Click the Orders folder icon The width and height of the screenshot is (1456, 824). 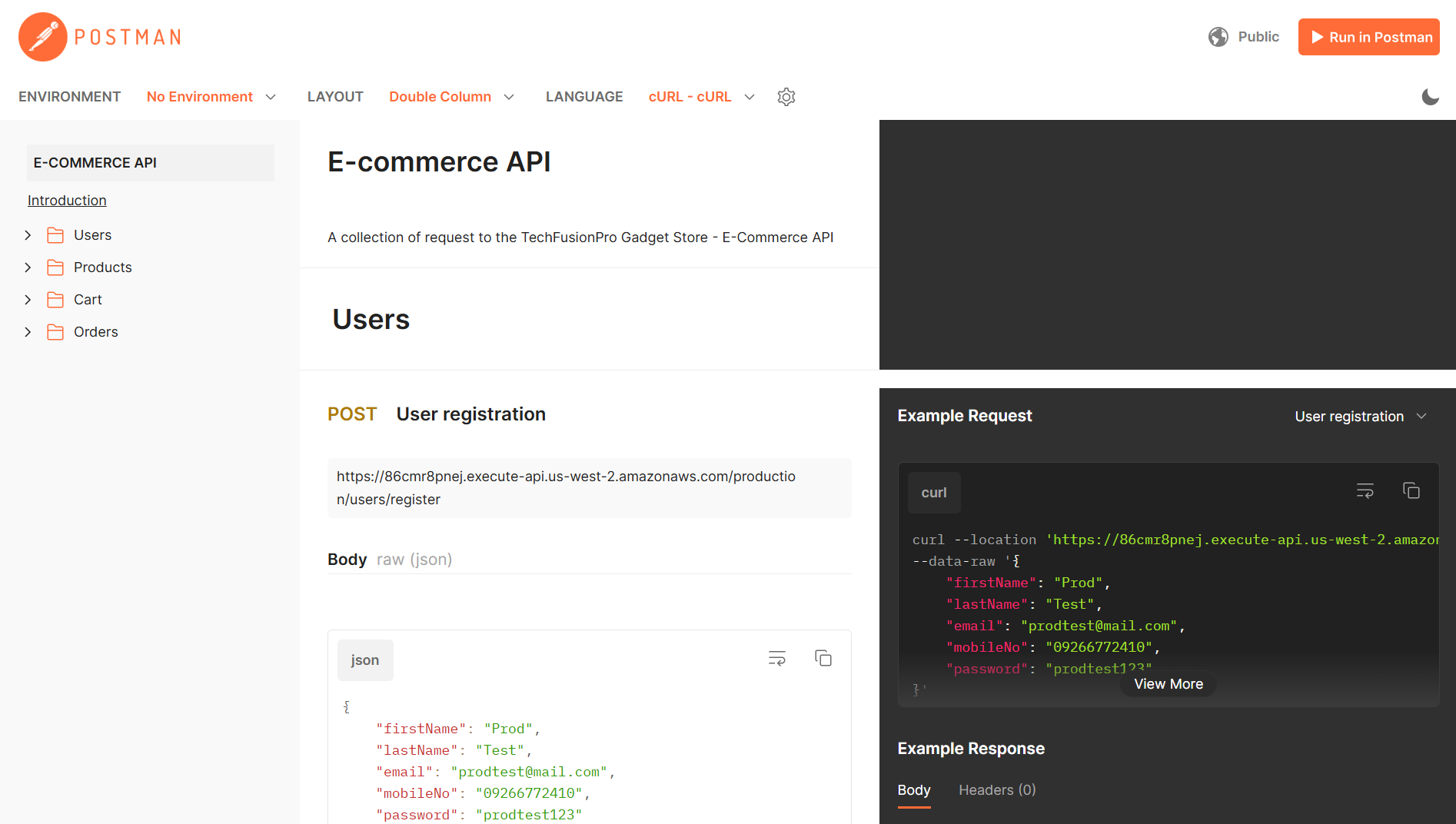[x=55, y=331]
